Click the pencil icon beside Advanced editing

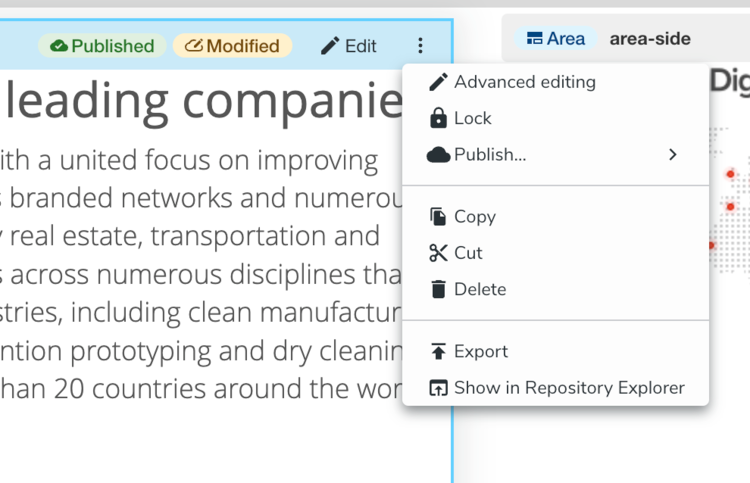coord(438,82)
